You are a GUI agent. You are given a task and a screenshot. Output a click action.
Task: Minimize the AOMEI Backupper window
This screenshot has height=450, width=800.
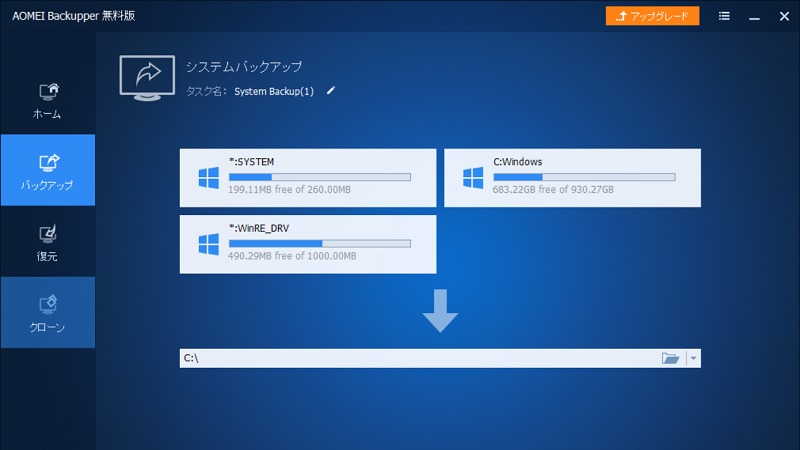[754, 17]
